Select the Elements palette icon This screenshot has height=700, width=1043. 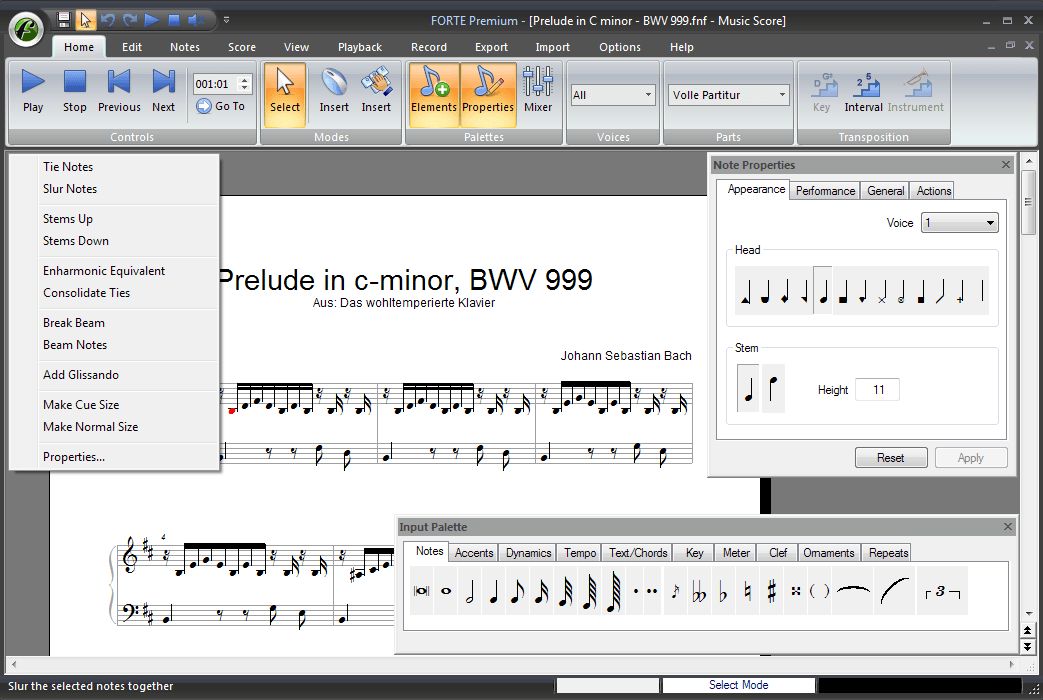click(x=432, y=93)
